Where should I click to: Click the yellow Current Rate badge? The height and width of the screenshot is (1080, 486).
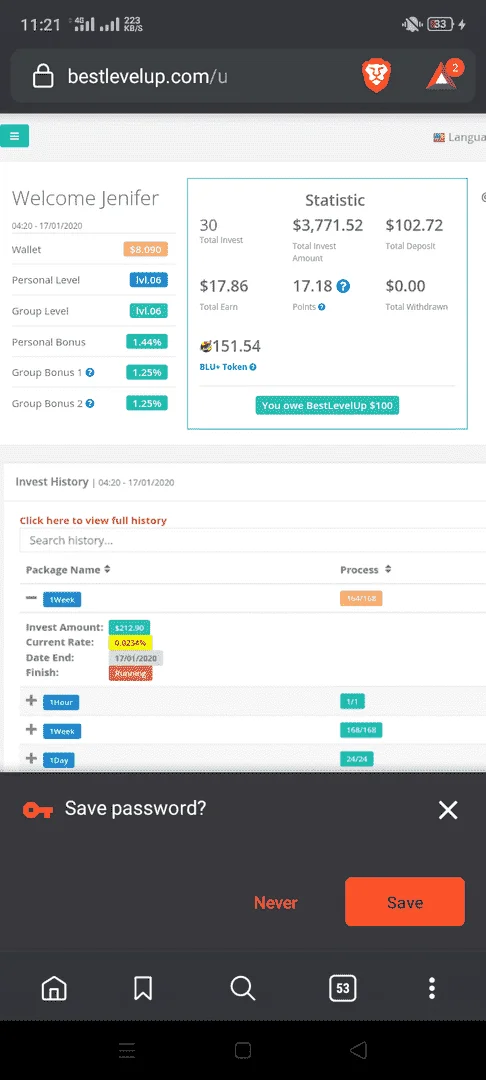point(130,643)
